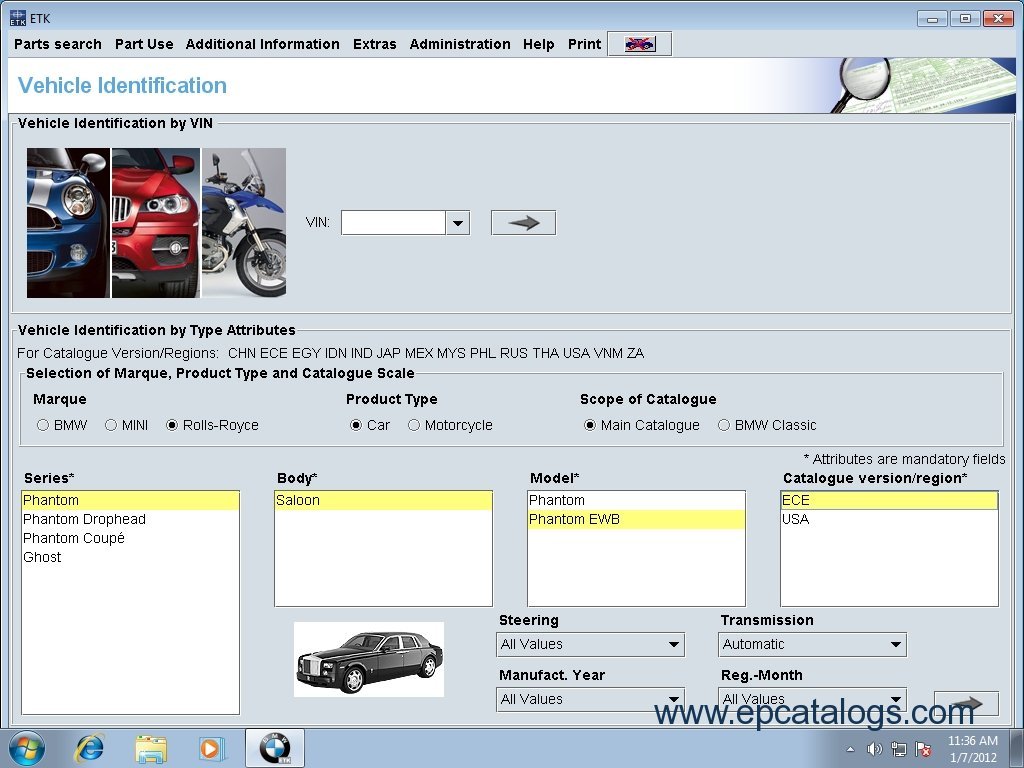Open Windows Media Player from taskbar
This screenshot has width=1024, height=768.
click(x=211, y=748)
